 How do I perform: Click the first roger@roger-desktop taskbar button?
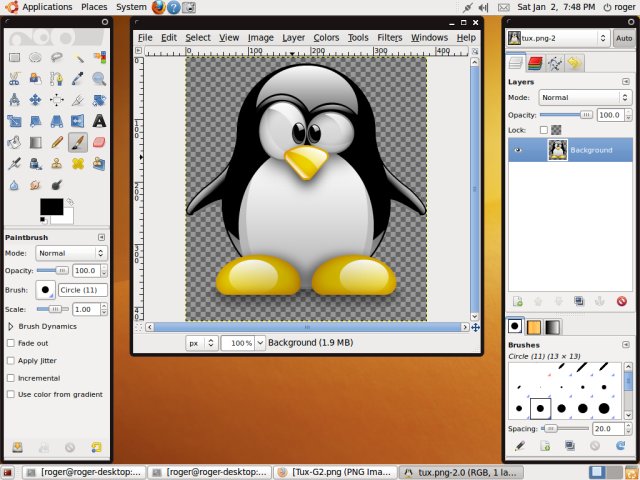click(x=83, y=472)
